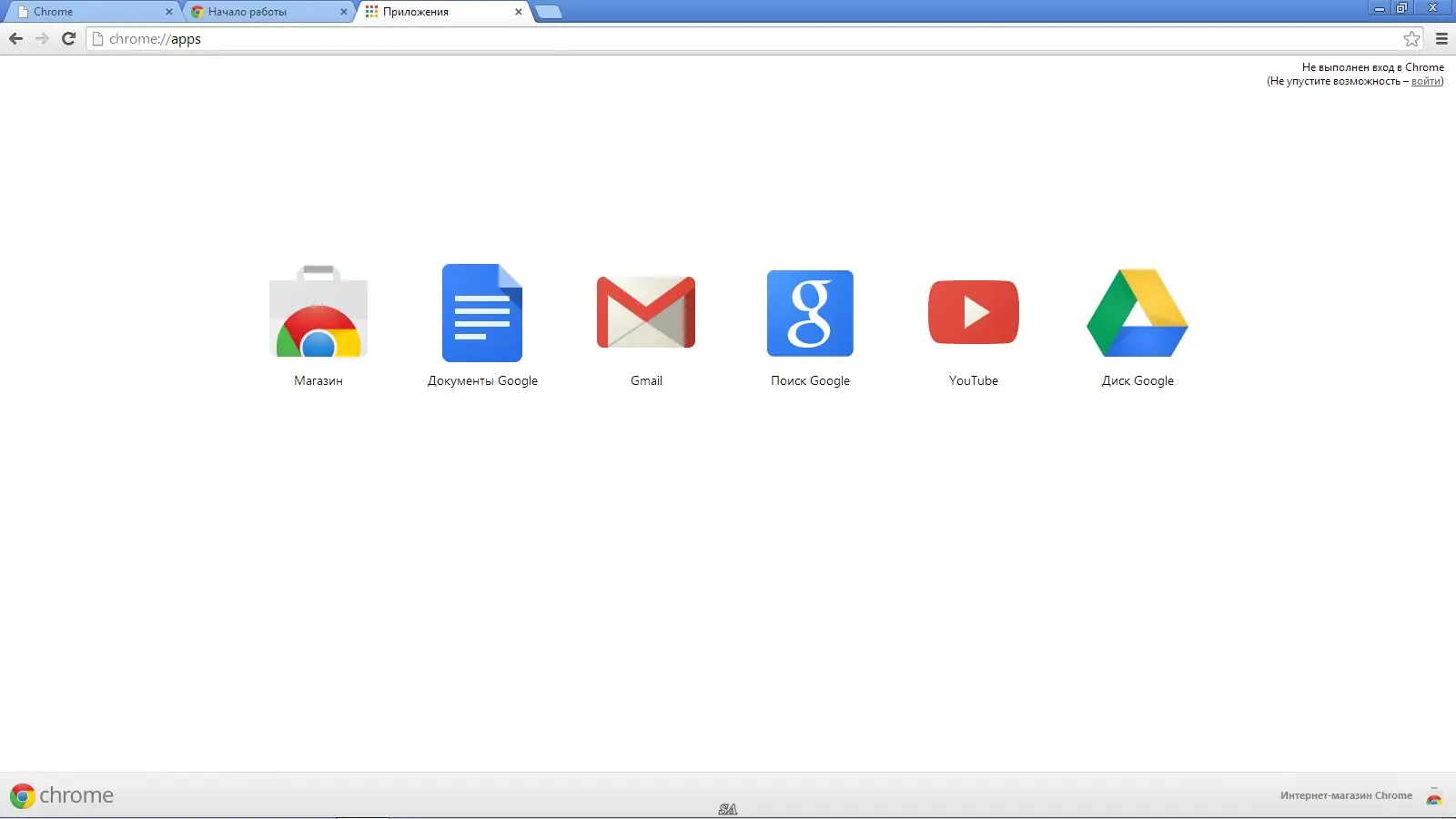Close the Chrome window
This screenshot has height=819, width=1456.
pyautogui.click(x=1433, y=8)
